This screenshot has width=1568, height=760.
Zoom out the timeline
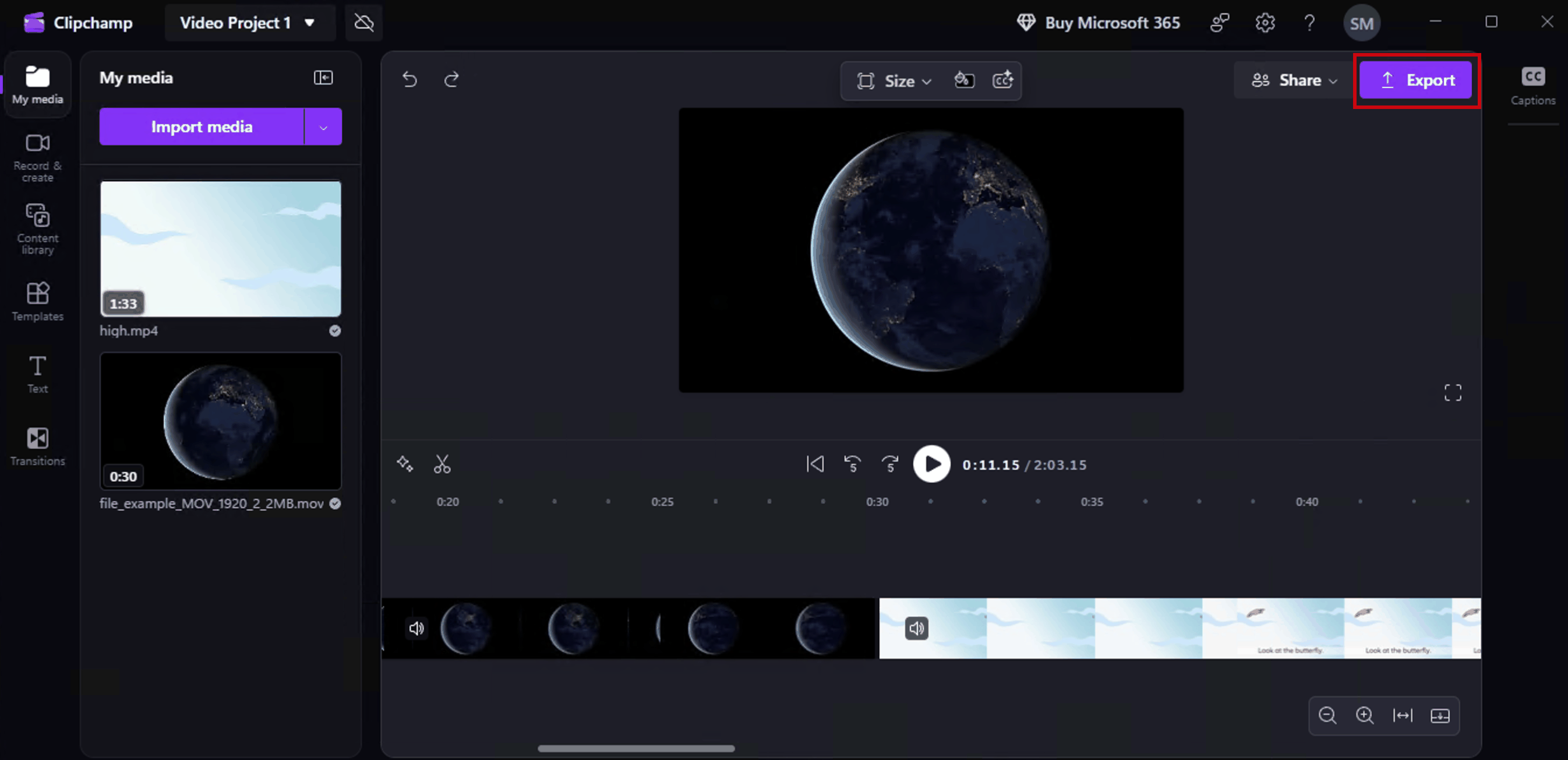point(1327,715)
